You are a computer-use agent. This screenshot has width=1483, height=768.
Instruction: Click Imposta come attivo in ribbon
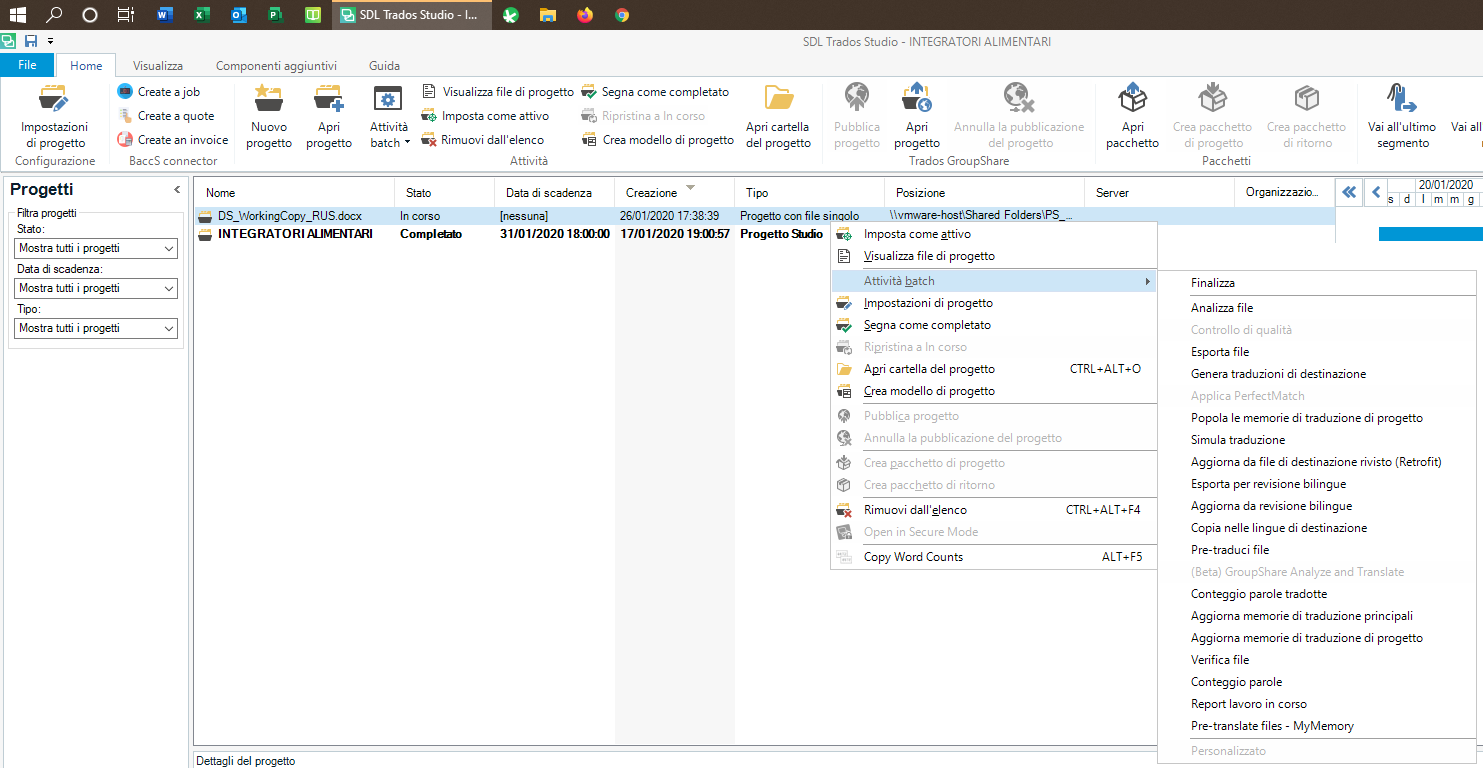coord(485,116)
